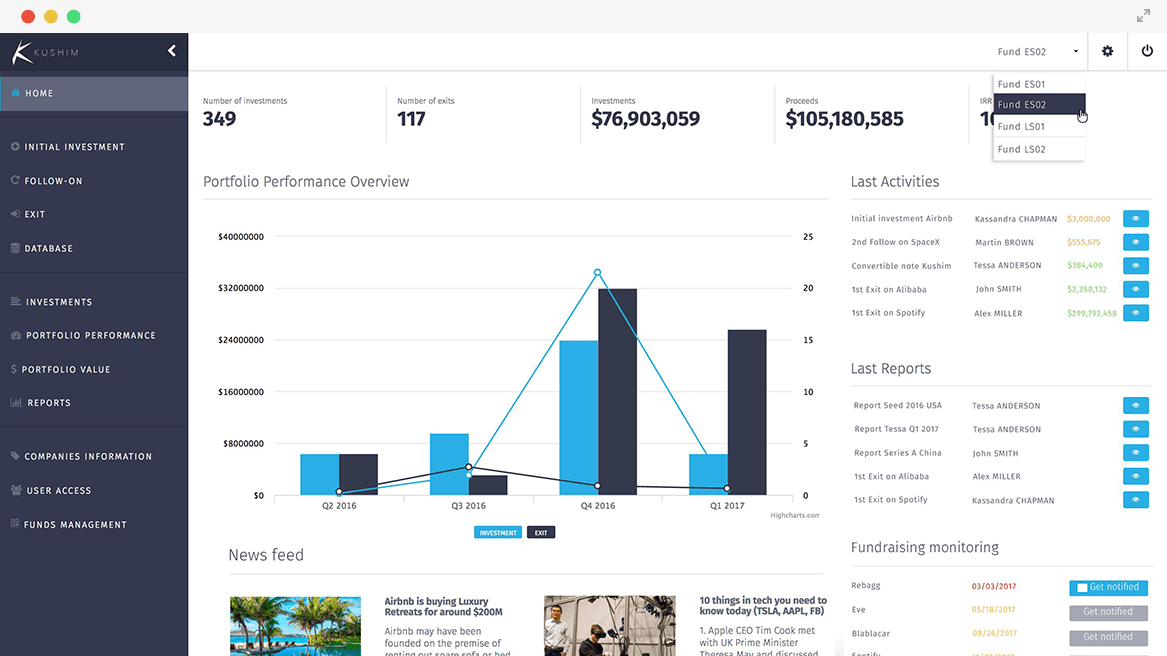The image size is (1167, 656).
Task: Click the Airbnb news palm tree thumbnail
Action: [295, 626]
